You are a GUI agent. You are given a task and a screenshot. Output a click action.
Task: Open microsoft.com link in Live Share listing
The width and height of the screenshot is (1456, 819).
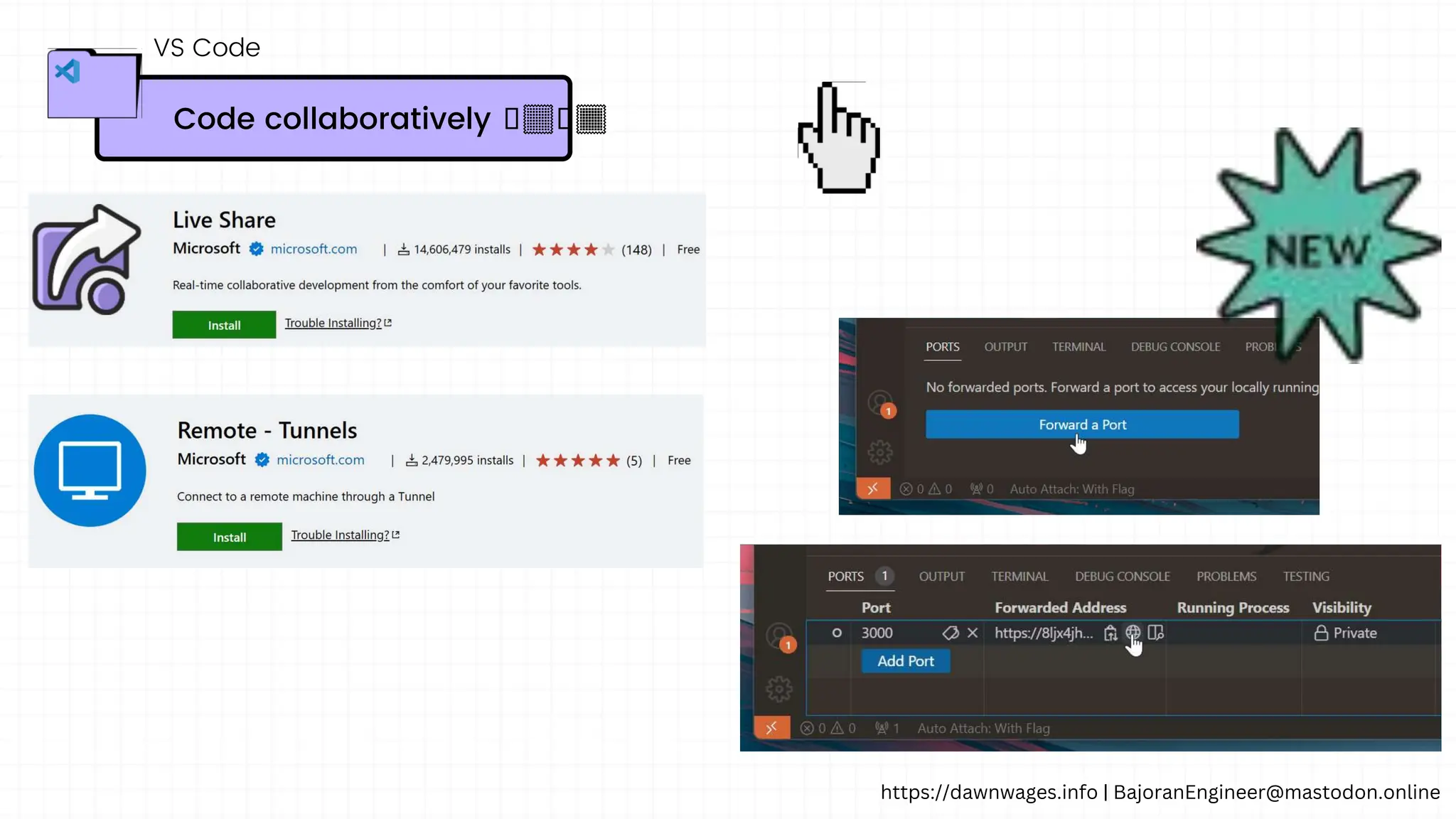click(x=314, y=249)
